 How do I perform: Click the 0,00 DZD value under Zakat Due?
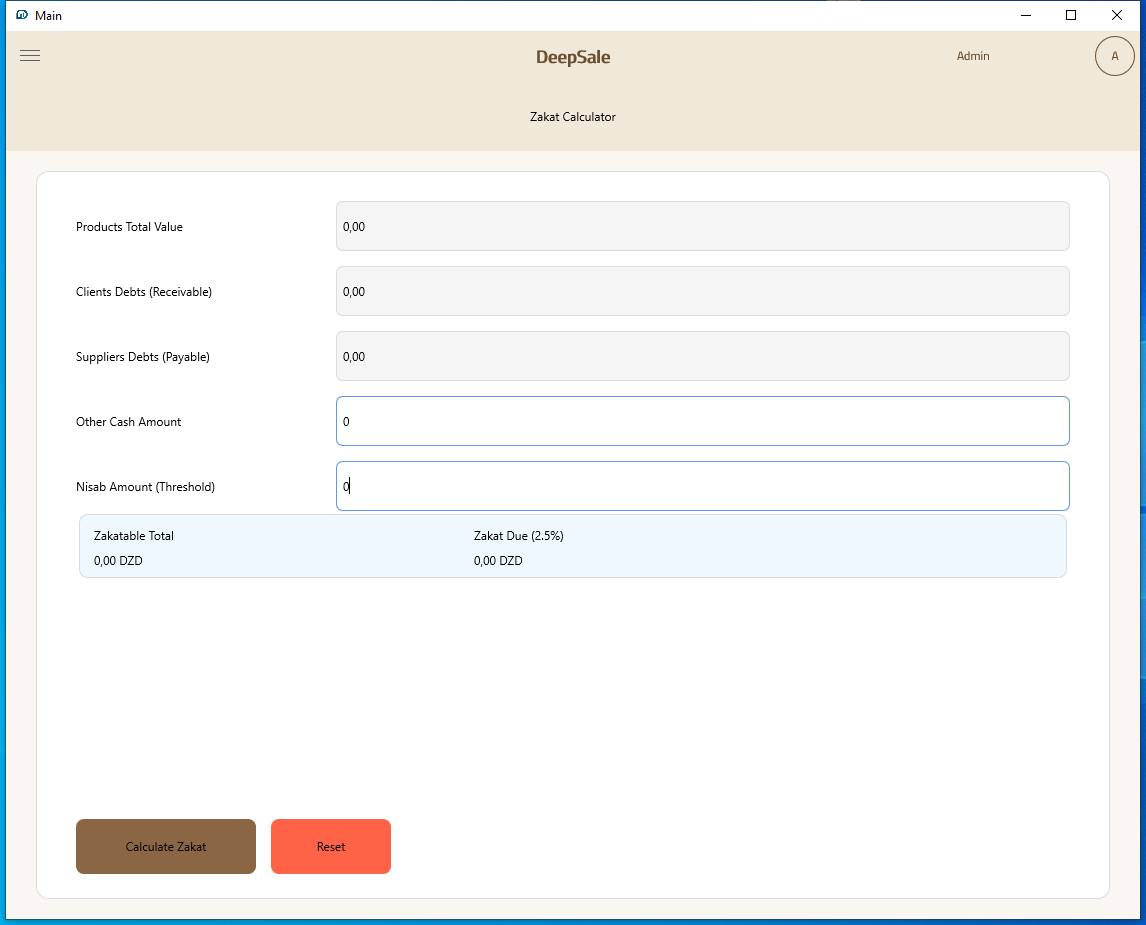coord(498,560)
